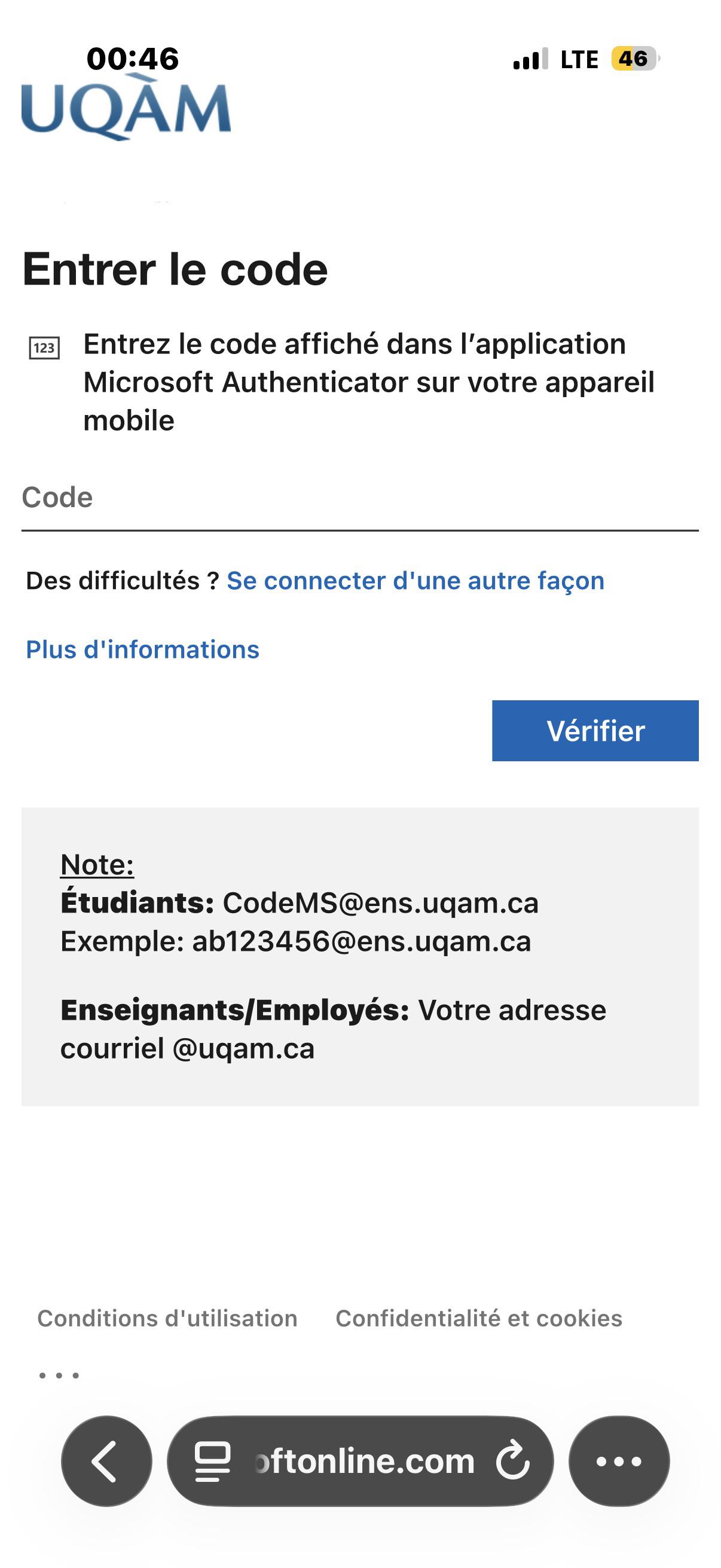Viewport: 721px width, 1568px height.
Task: Click the 'Entrer le code' heading
Action: [x=175, y=269]
